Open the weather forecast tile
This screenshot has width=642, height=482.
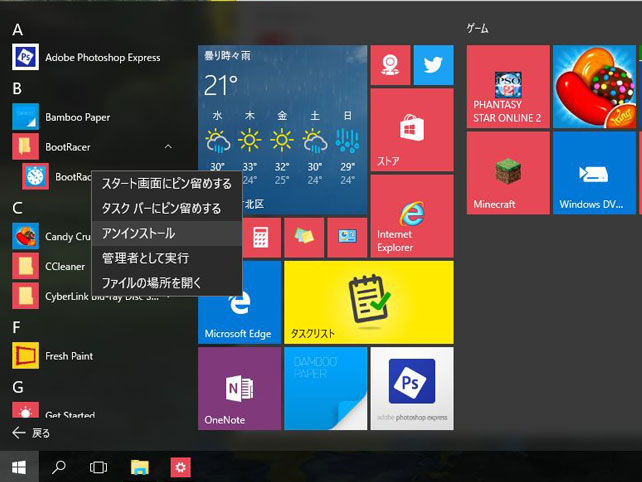point(283,128)
